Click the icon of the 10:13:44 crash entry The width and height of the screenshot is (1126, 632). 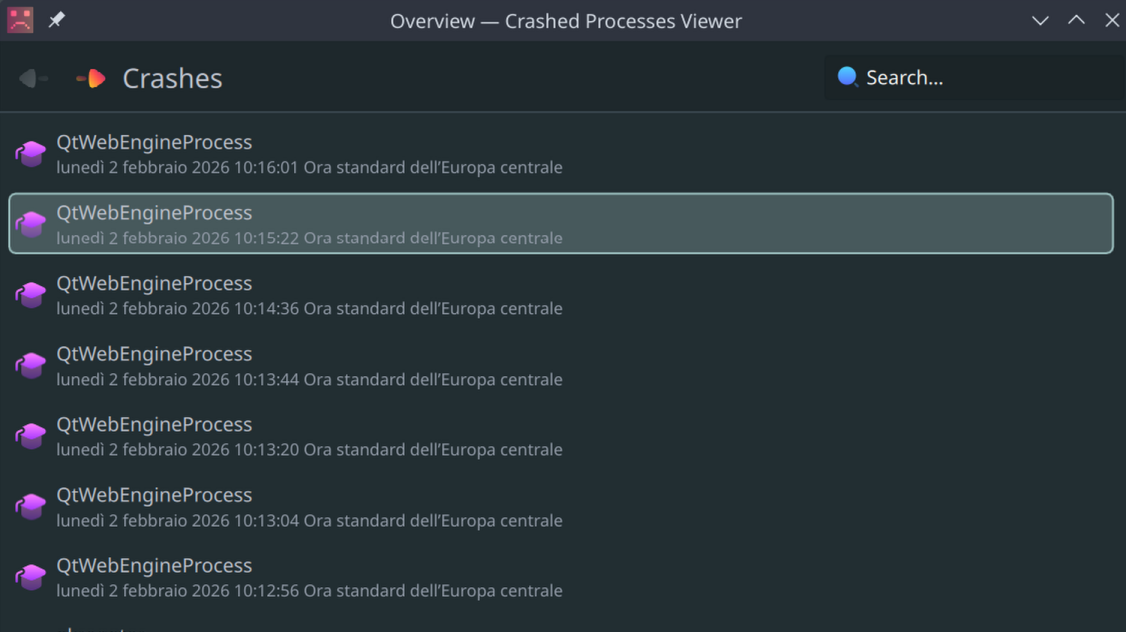31,365
